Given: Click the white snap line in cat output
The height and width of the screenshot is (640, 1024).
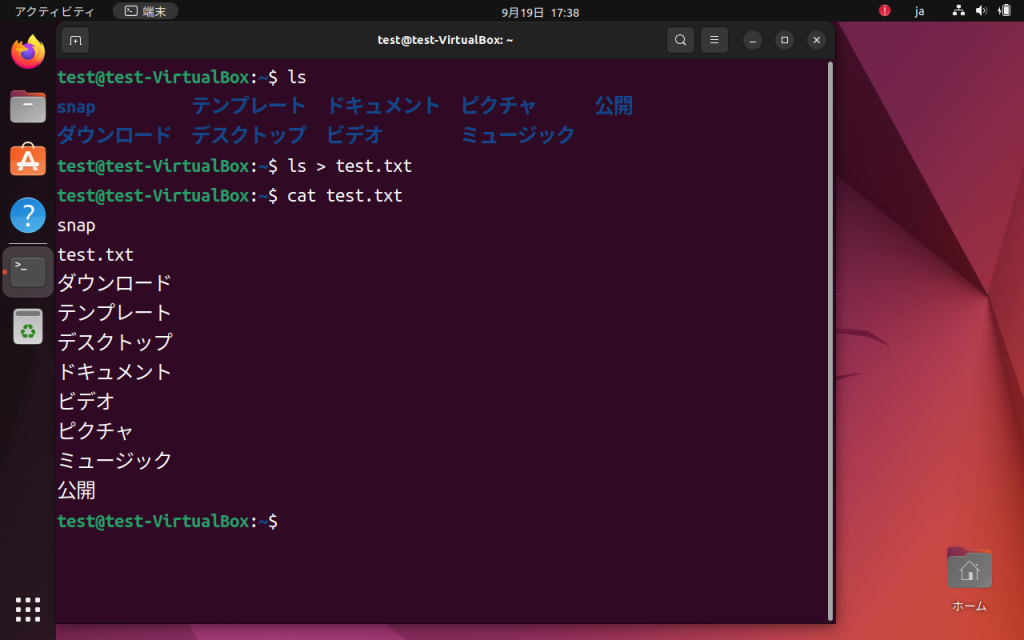Looking at the screenshot, I should click(x=76, y=225).
